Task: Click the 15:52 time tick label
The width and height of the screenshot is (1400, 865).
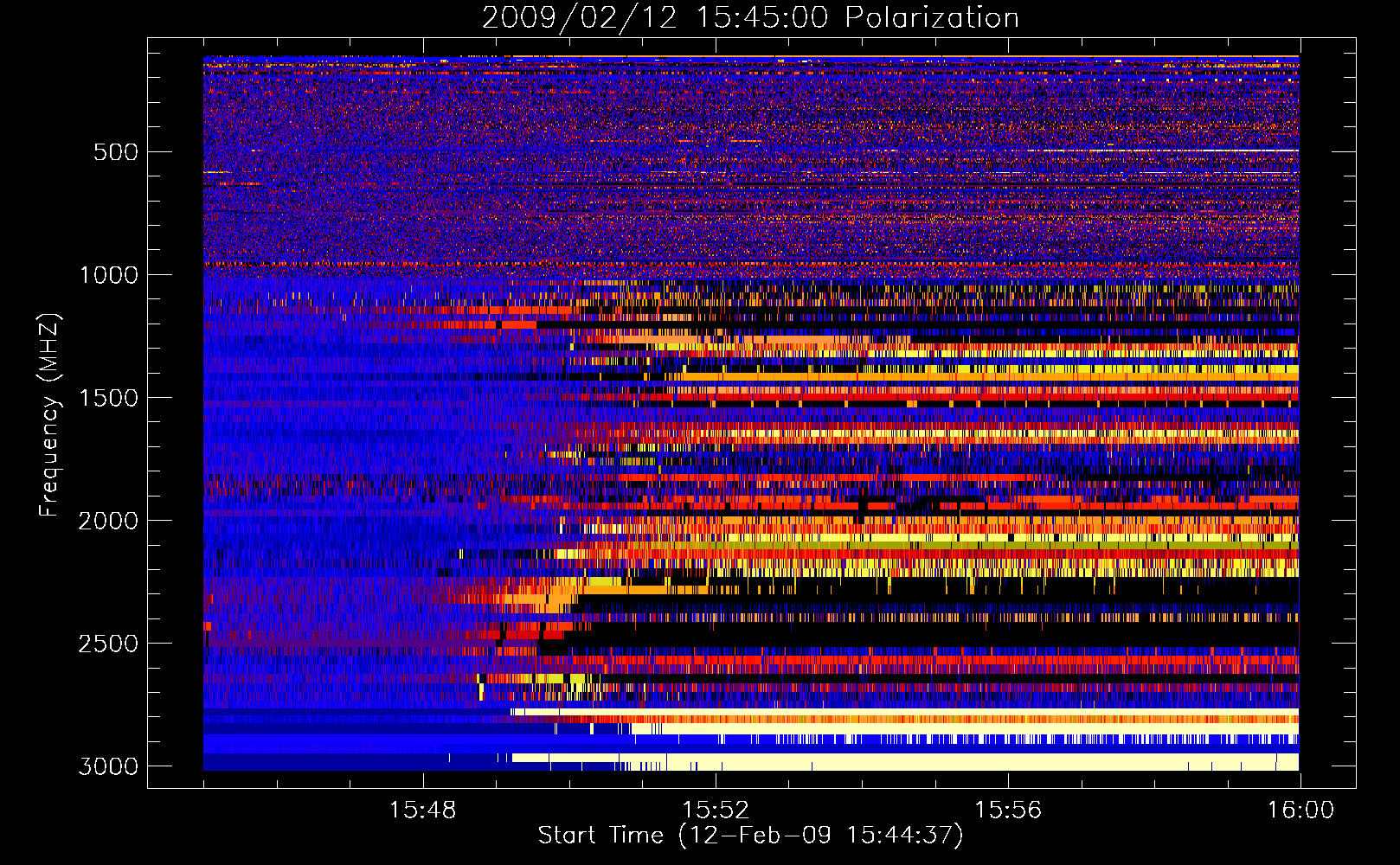Action: click(x=715, y=811)
